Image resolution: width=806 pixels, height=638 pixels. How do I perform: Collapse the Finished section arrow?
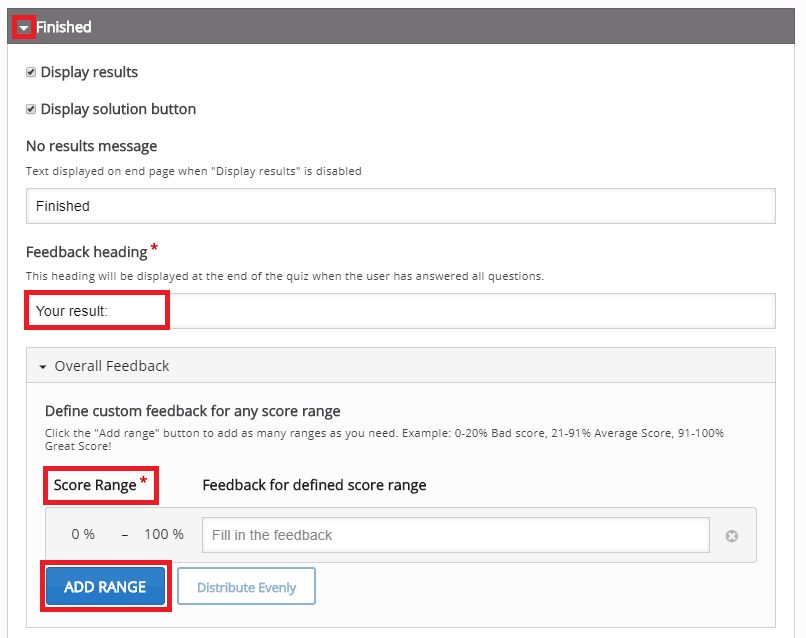(24, 28)
